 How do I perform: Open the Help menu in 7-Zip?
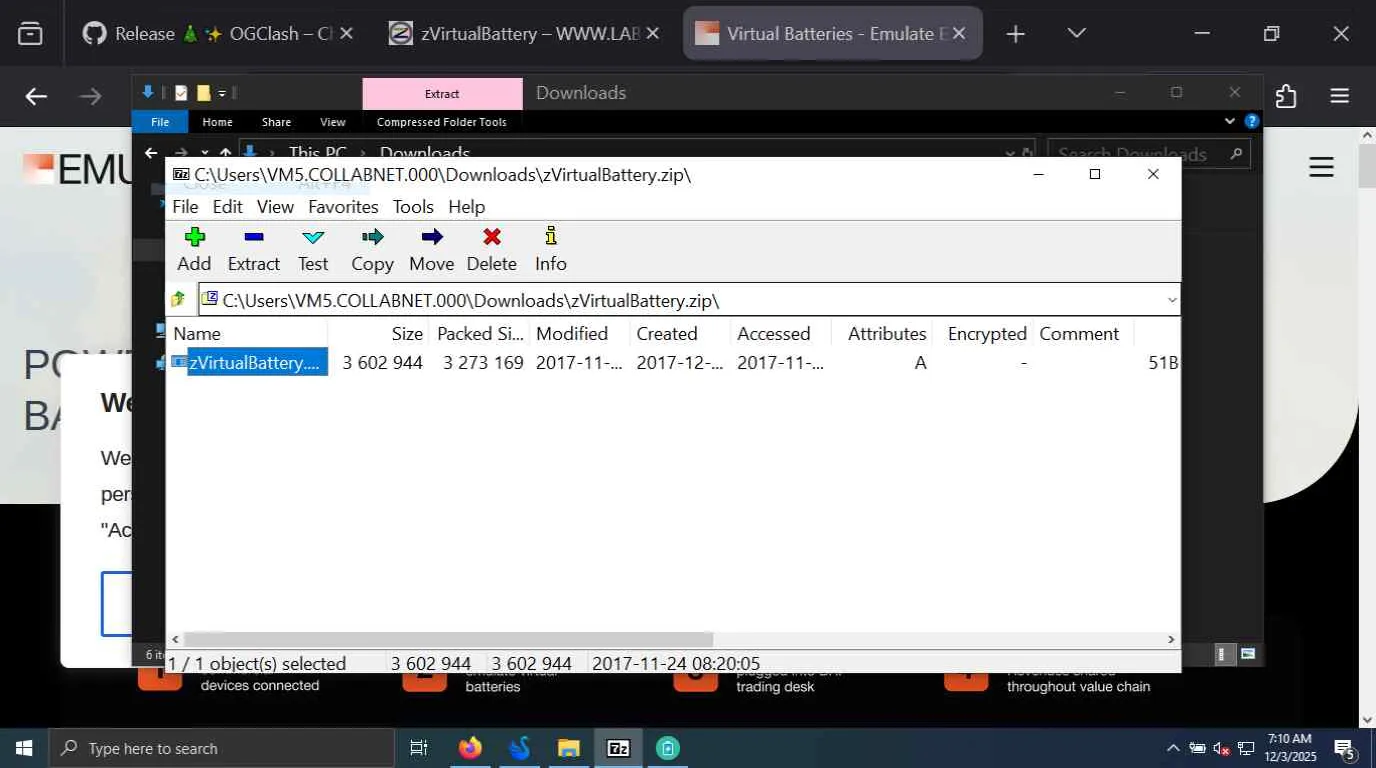pyautogui.click(x=466, y=207)
